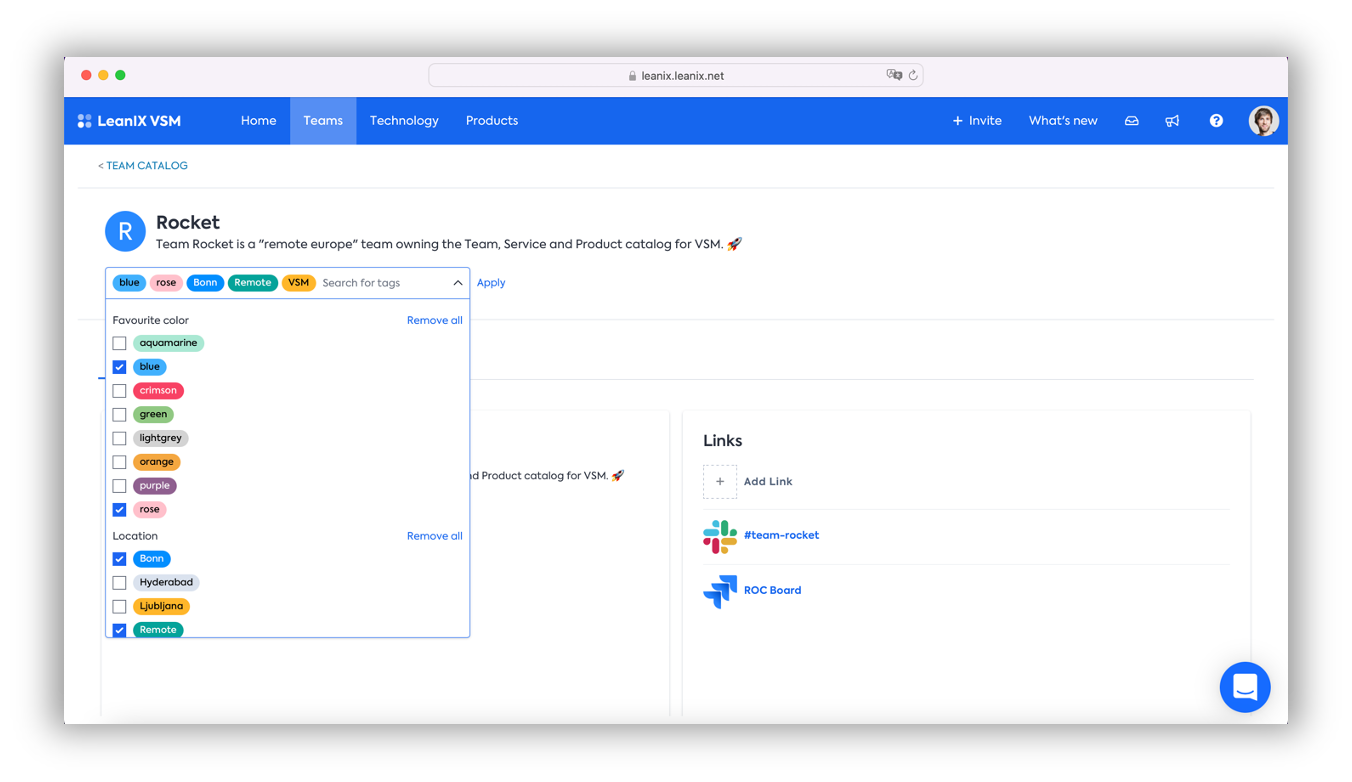The width and height of the screenshot is (1352, 782).
Task: Remove all Location tags
Action: 435,537
